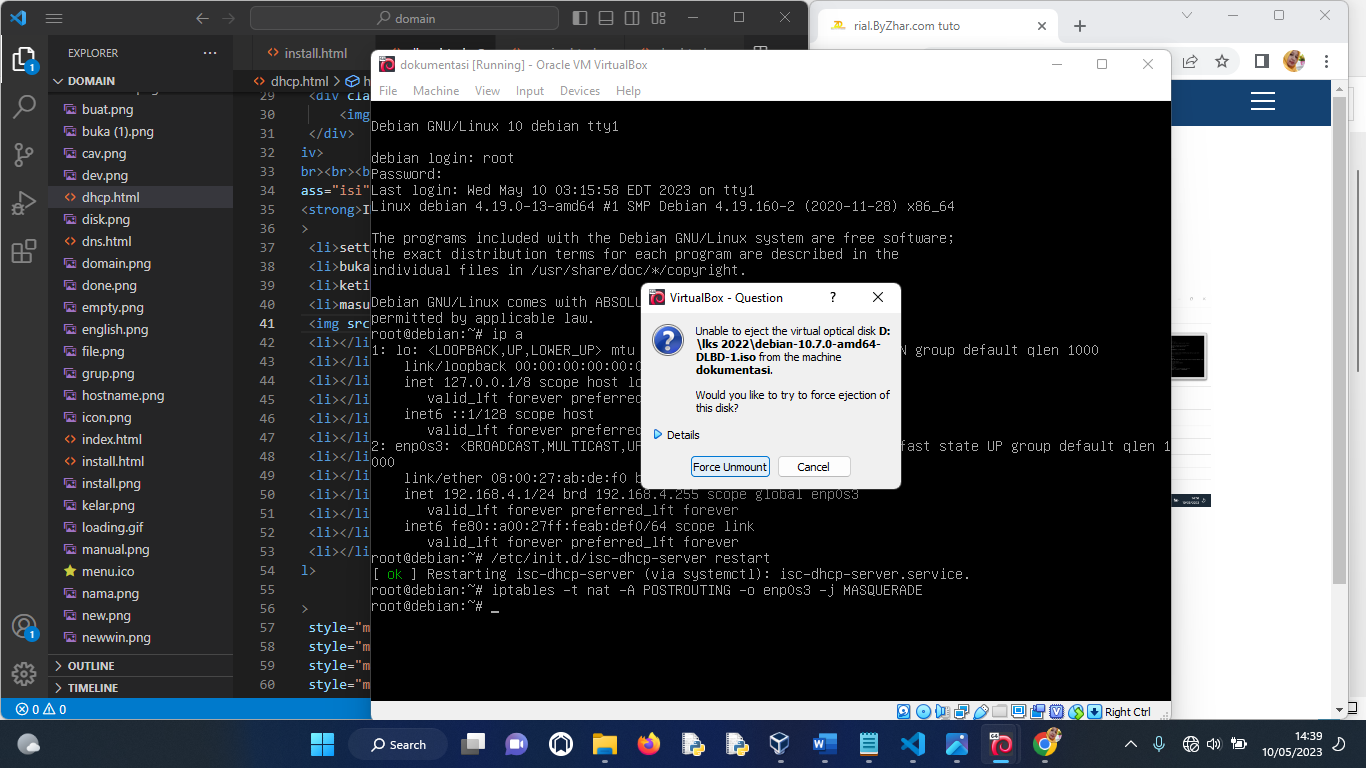This screenshot has width=1366, height=768.
Task: Click share icon in Chrome address bar
Action: (x=1190, y=61)
